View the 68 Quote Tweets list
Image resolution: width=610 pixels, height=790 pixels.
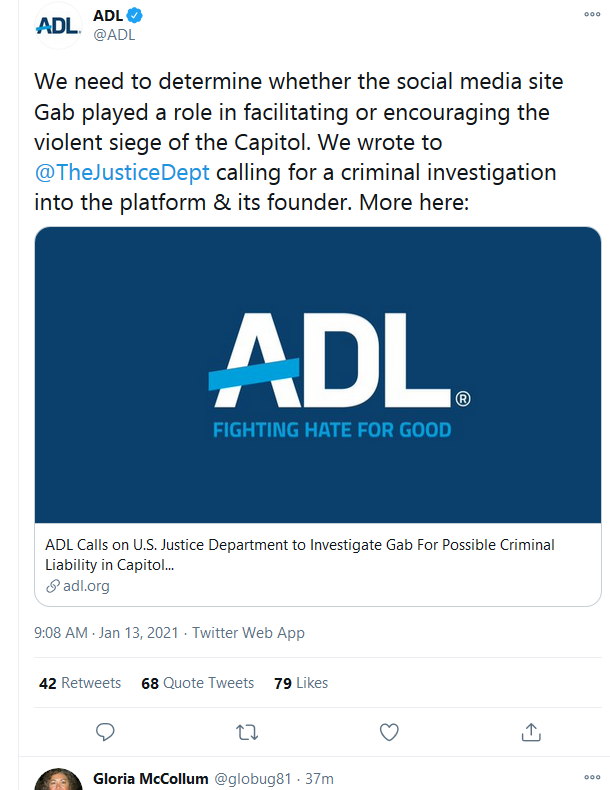pos(198,683)
